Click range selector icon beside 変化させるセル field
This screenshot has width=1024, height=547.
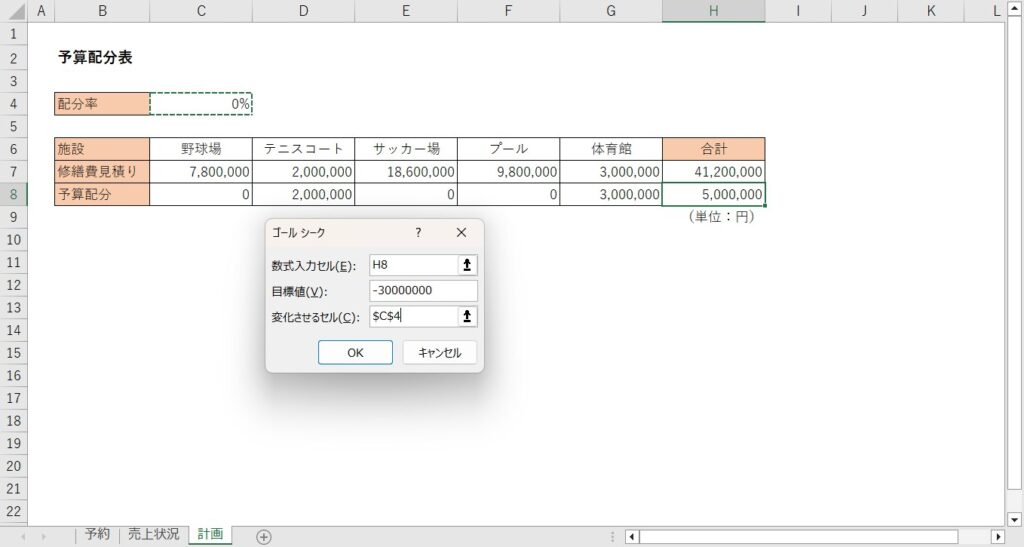[468, 316]
